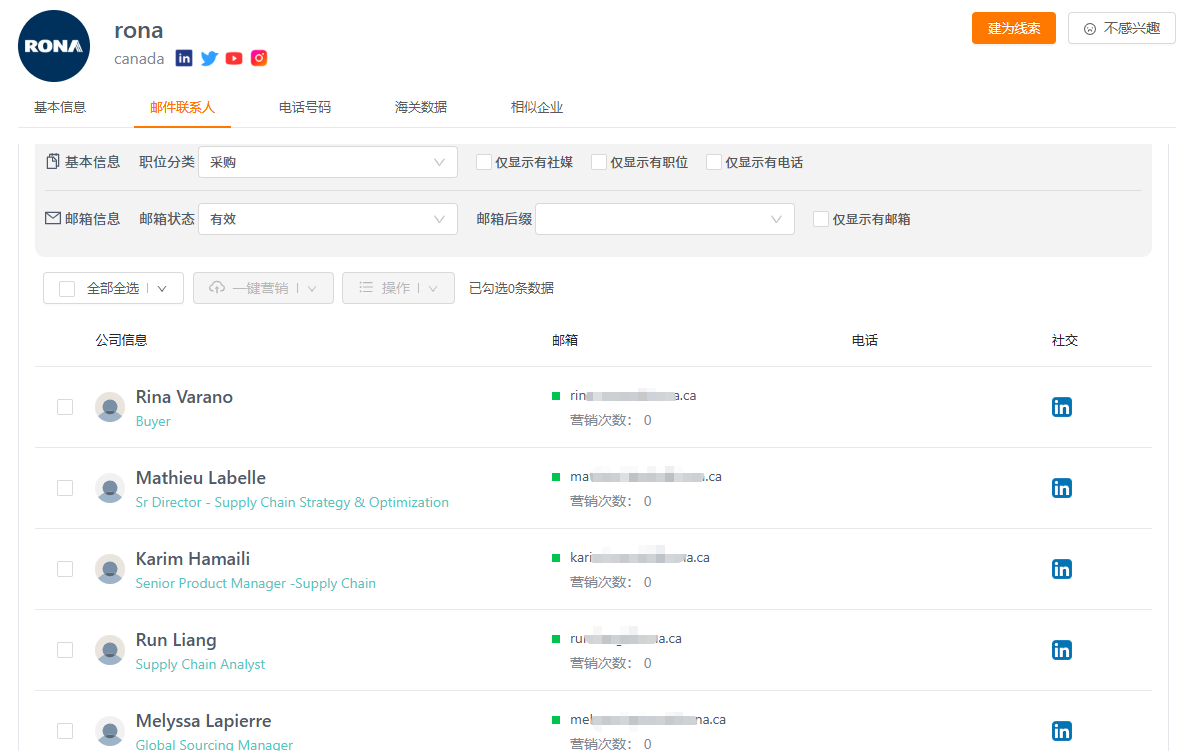
Task: Enable 仅显示有邮箱 checkbox
Action: click(821, 220)
